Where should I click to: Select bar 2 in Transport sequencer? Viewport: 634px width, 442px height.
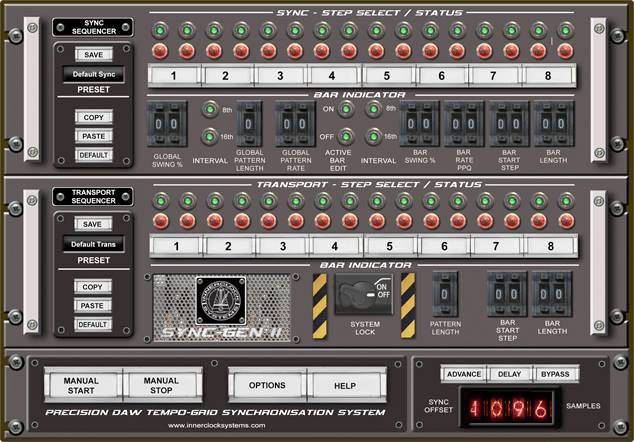point(228,246)
